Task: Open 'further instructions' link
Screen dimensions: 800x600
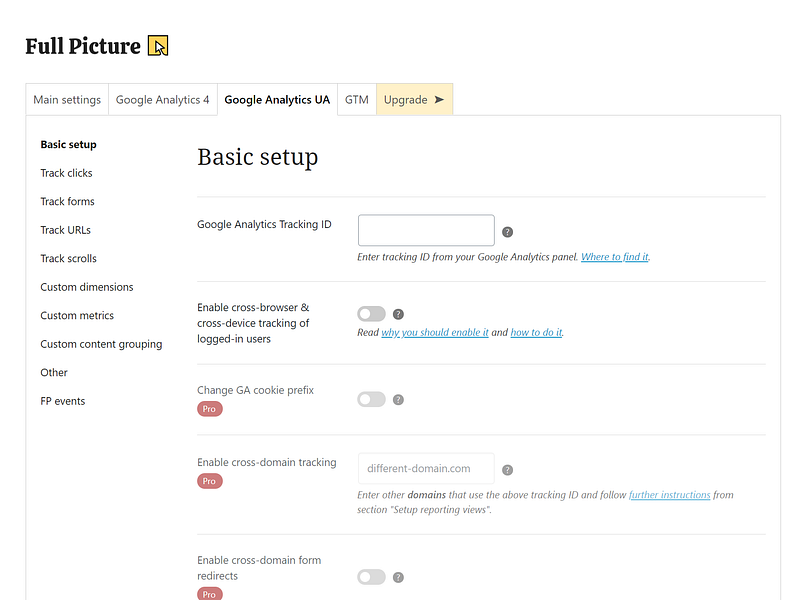Action: click(669, 495)
